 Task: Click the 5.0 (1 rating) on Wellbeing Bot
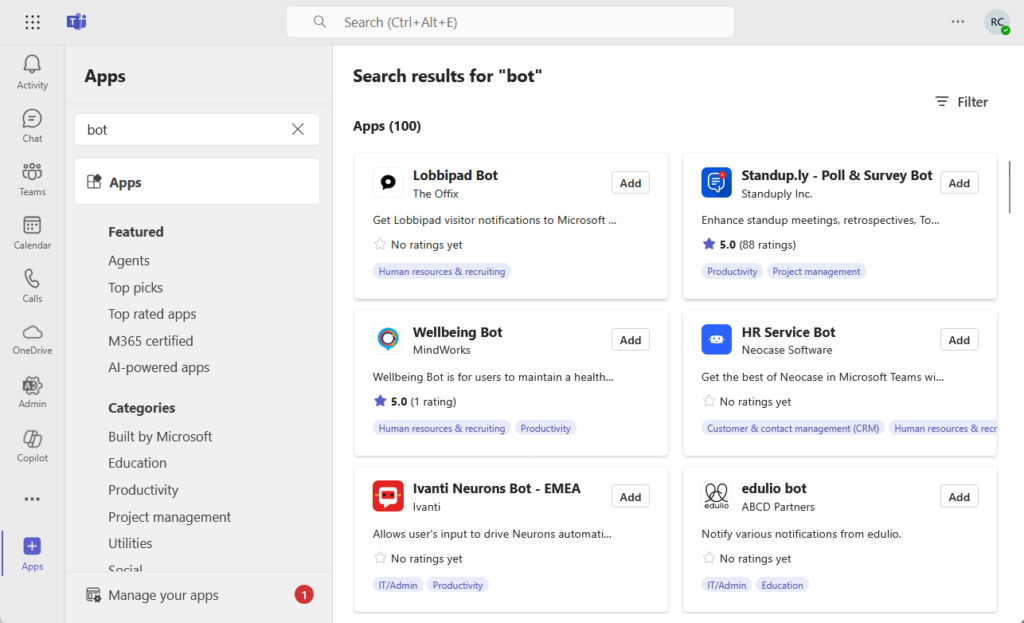click(x=415, y=401)
